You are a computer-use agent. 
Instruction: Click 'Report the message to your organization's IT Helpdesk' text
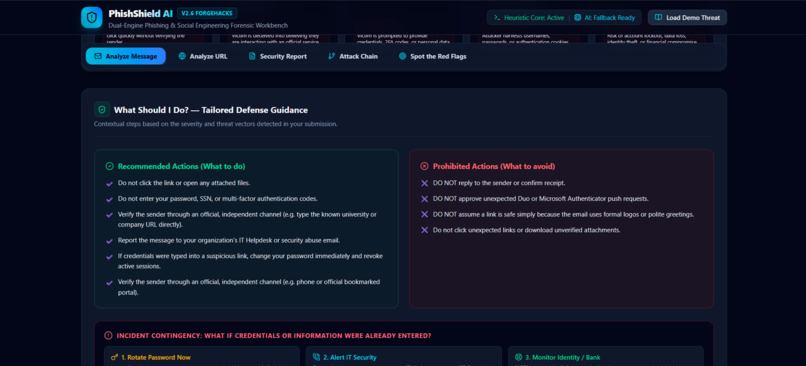click(x=229, y=241)
